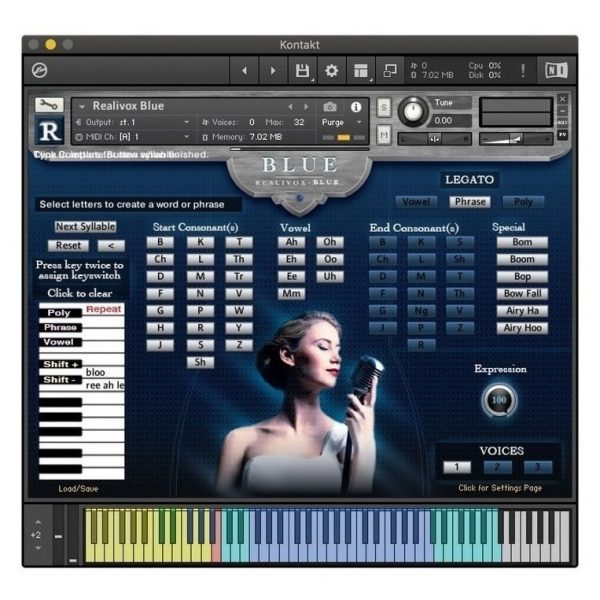Viewport: 600px width, 600px height.
Task: Choose special phrase Bop
Action: click(522, 276)
